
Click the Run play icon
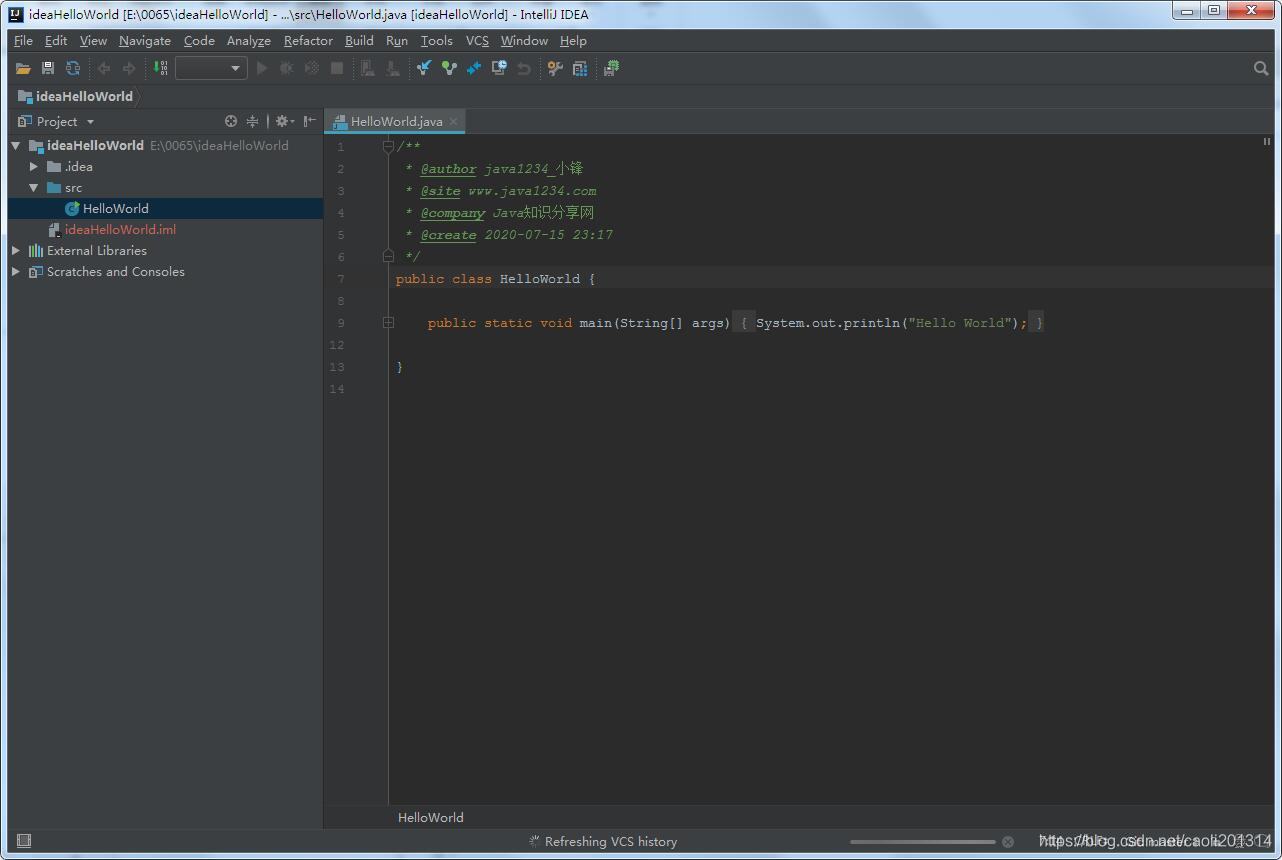(262, 68)
